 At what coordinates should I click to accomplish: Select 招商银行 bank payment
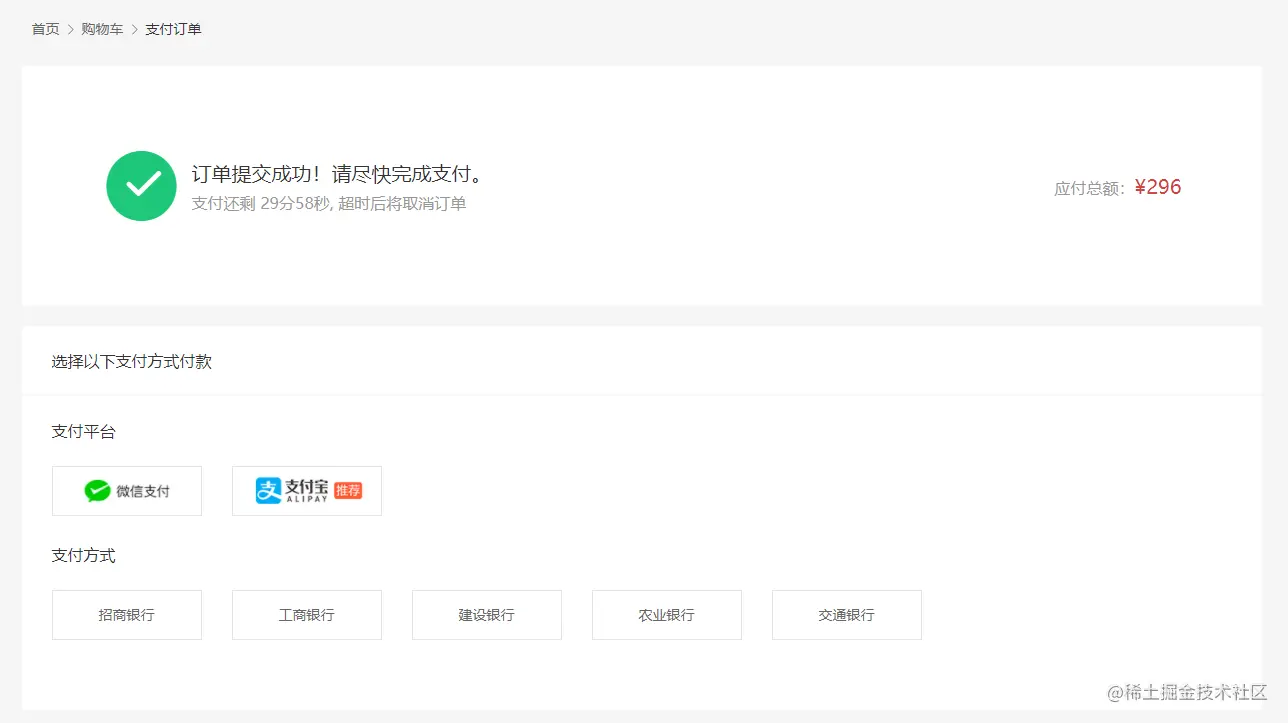click(127, 615)
